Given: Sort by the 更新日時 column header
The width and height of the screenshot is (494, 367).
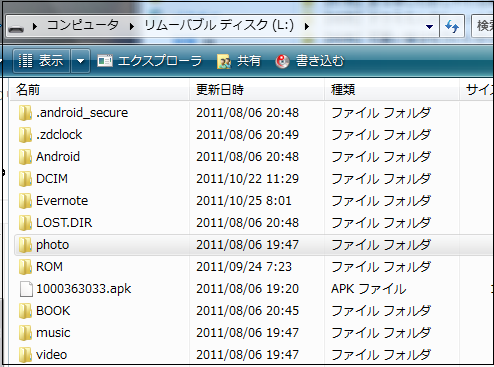Looking at the screenshot, I should [x=257, y=90].
